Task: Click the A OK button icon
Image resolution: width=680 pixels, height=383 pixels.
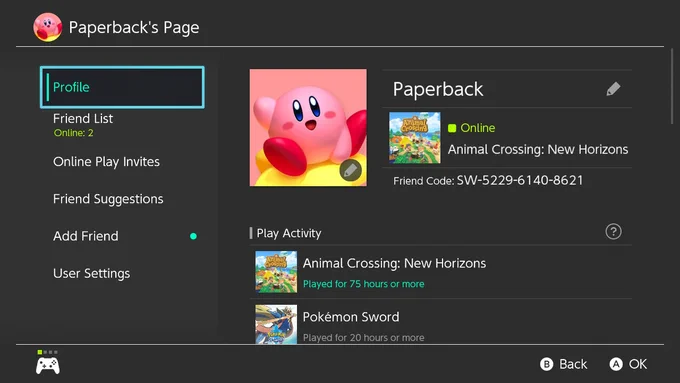Action: 616,364
